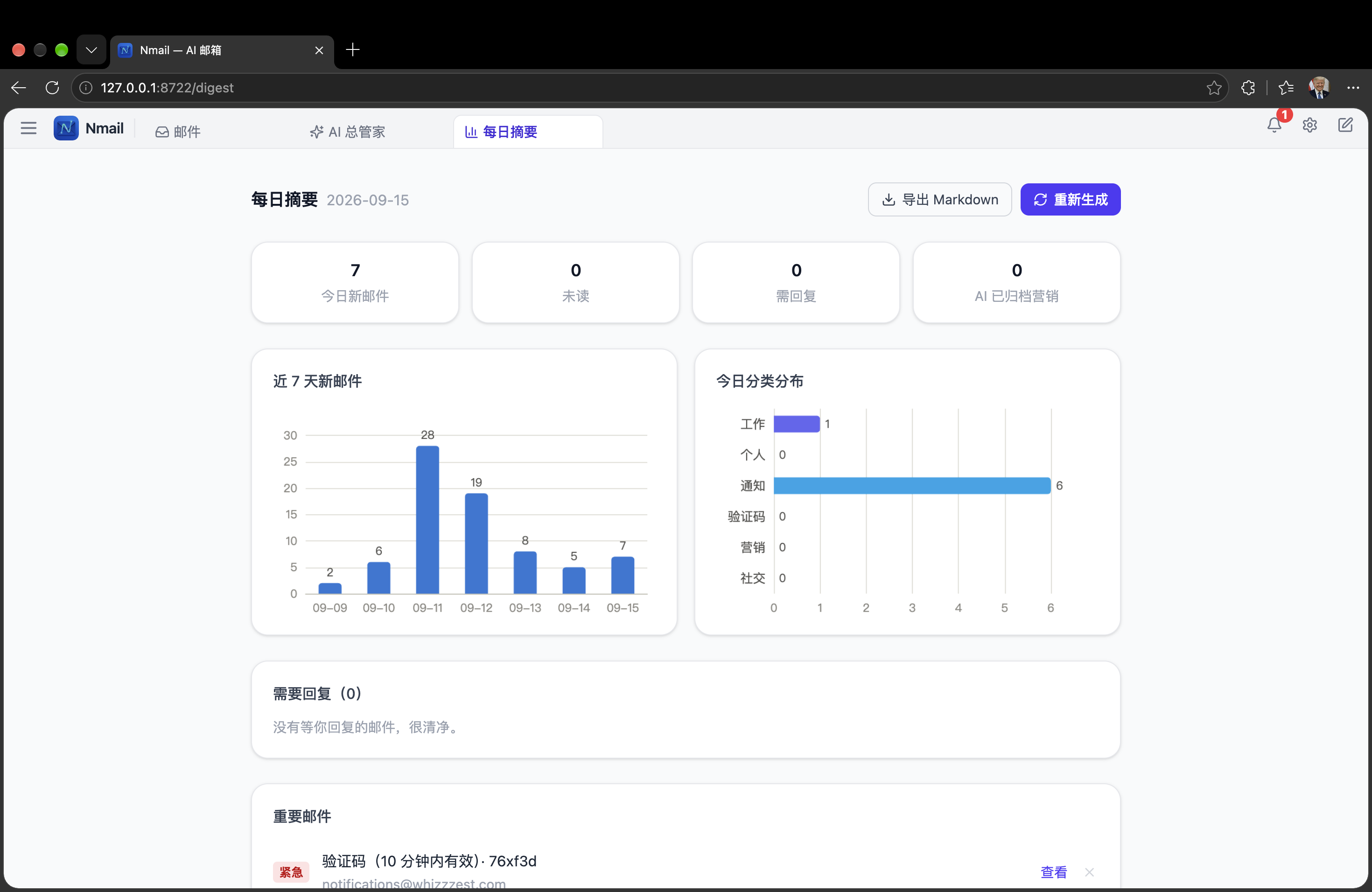The image size is (1372, 892).
Task: Open the hamburger sidebar menu
Action: pyautogui.click(x=28, y=128)
